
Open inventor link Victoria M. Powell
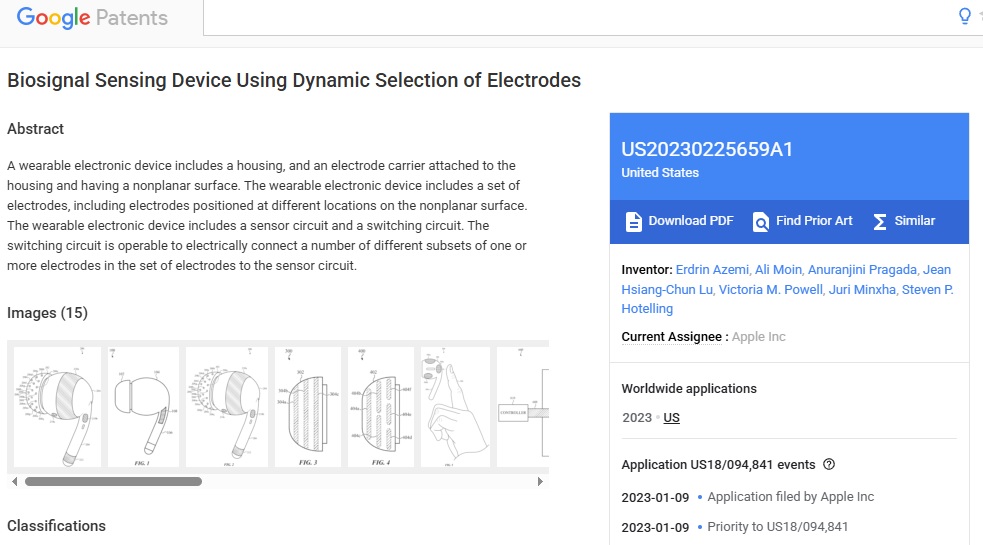pos(770,290)
